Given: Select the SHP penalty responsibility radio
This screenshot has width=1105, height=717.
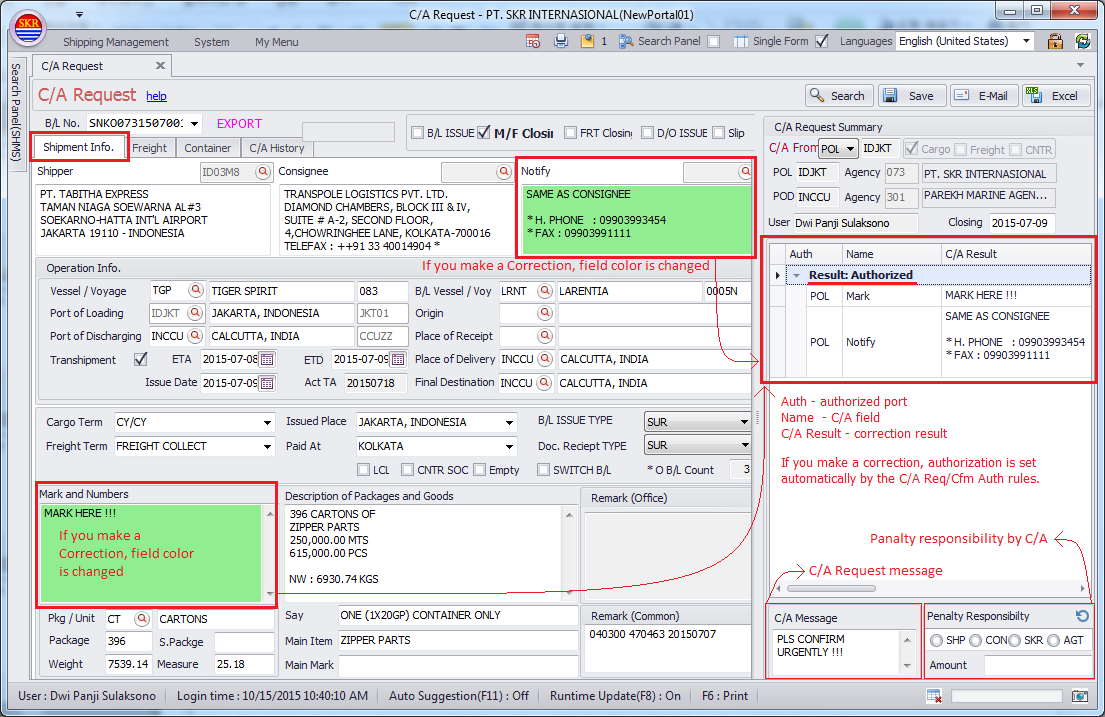Looking at the screenshot, I should (x=937, y=640).
